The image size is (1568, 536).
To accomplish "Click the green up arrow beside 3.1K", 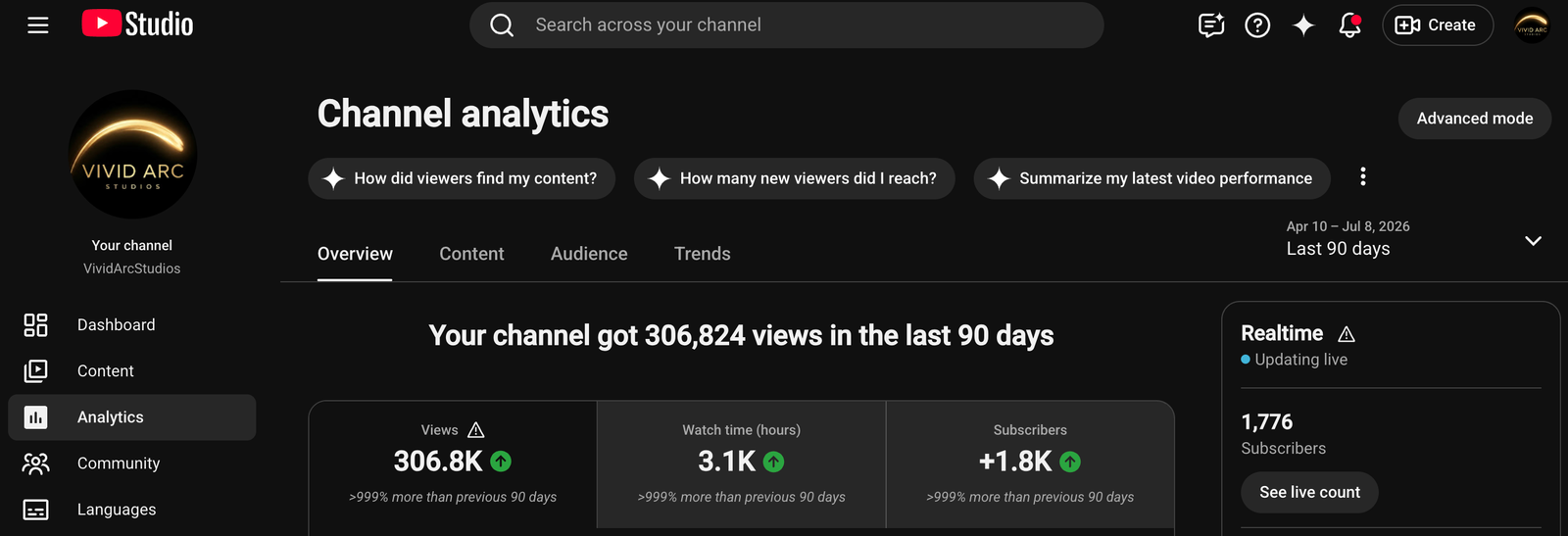I will point(773,462).
